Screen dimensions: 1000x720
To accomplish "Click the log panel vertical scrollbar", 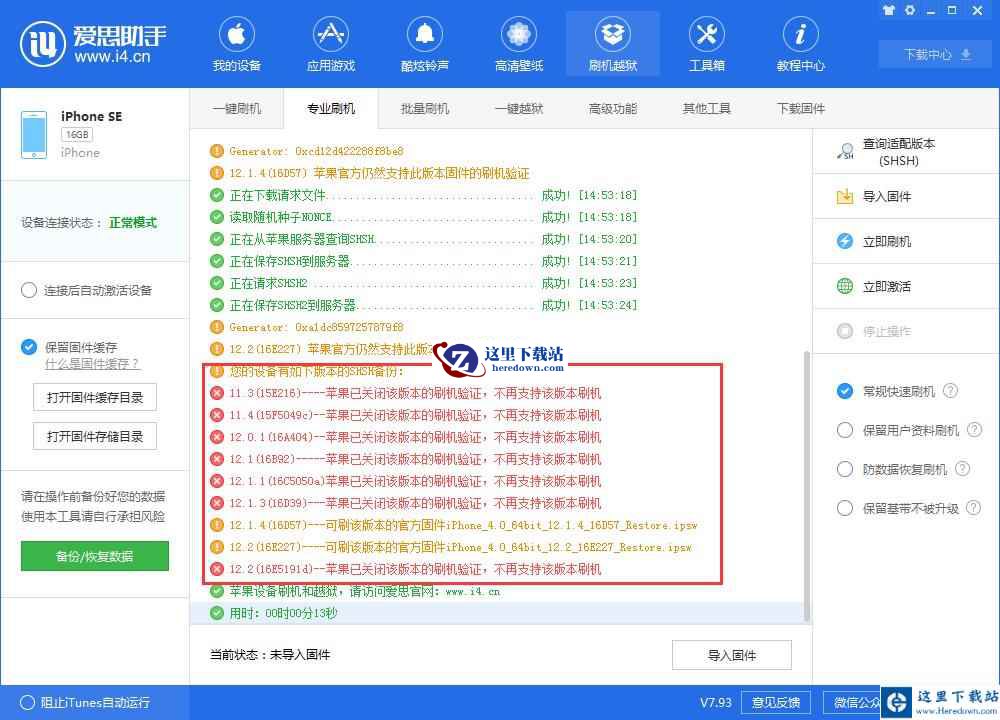I will click(x=807, y=485).
